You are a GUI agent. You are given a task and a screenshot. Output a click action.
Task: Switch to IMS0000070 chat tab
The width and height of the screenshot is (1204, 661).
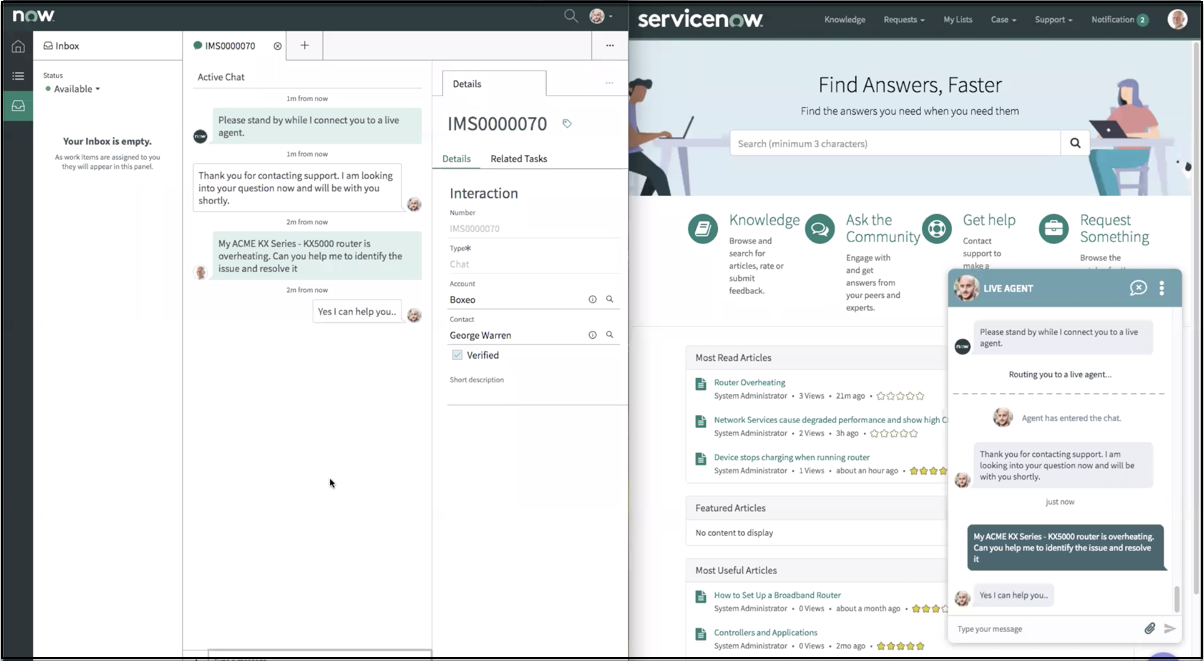coord(230,46)
